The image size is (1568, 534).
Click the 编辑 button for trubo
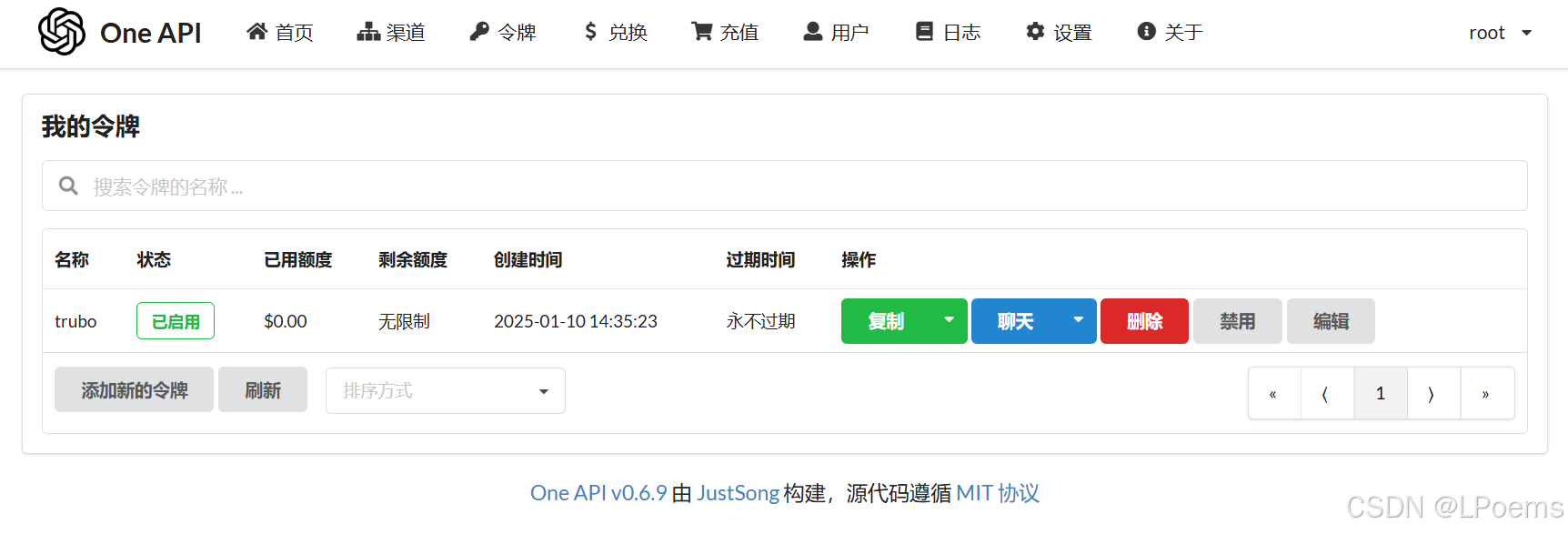[1331, 321]
